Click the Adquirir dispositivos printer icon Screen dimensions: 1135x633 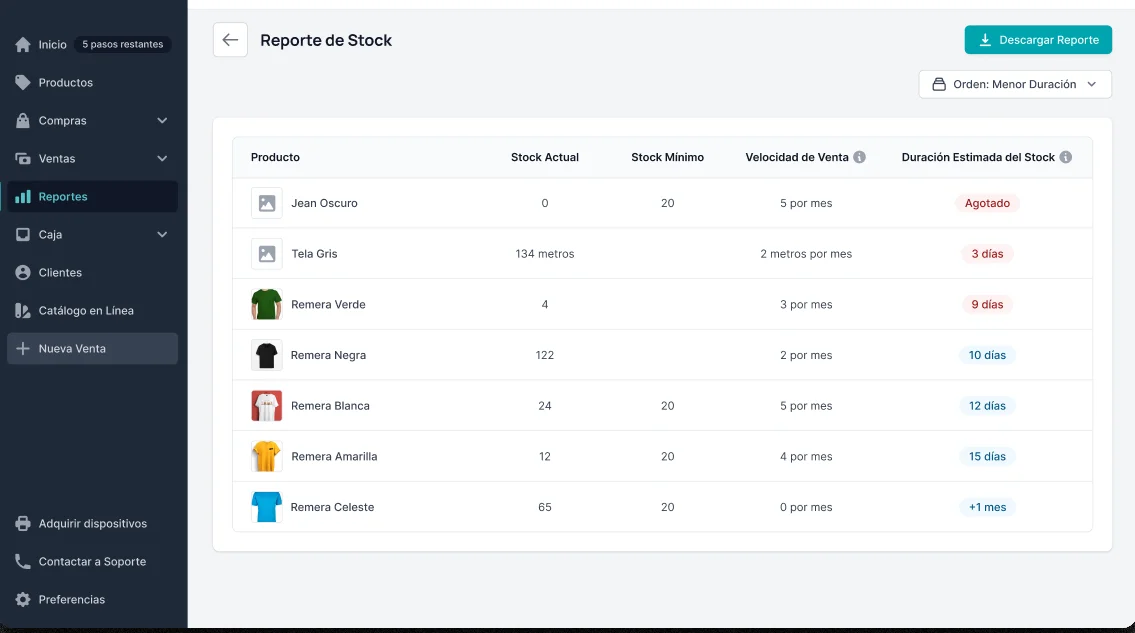(x=23, y=524)
